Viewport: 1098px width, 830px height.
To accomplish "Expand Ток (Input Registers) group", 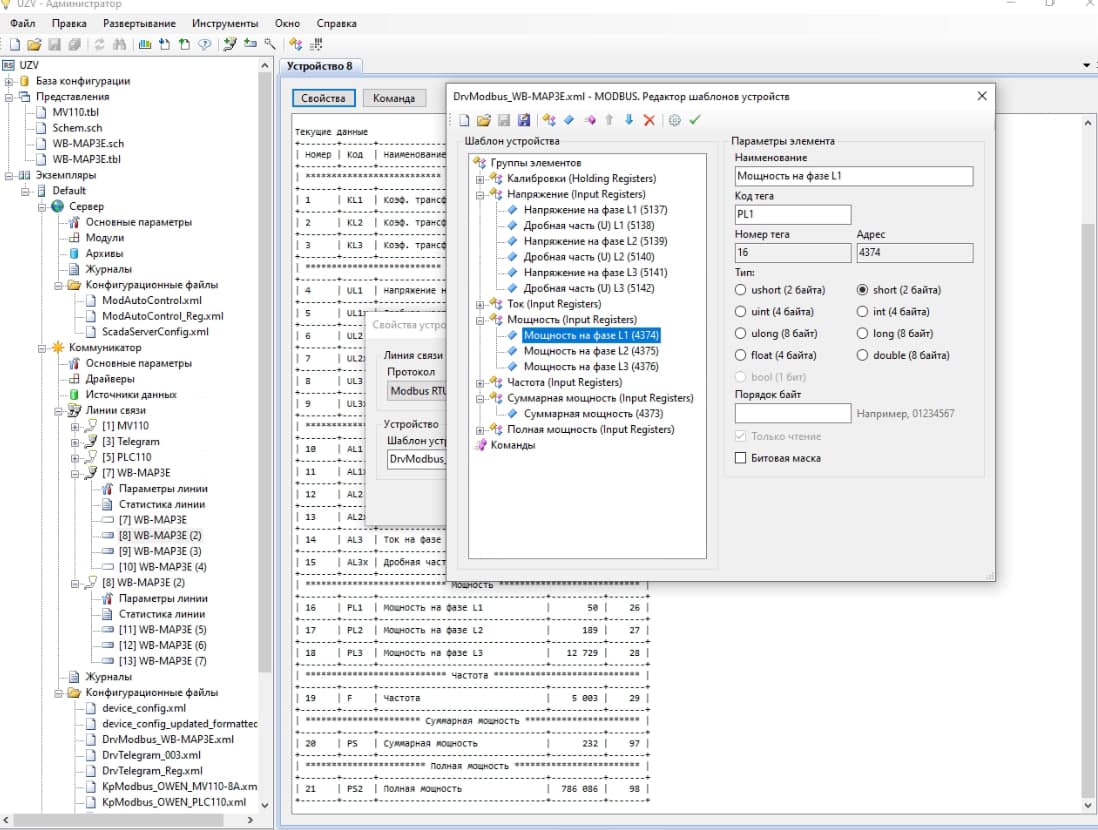I will pyautogui.click(x=480, y=304).
